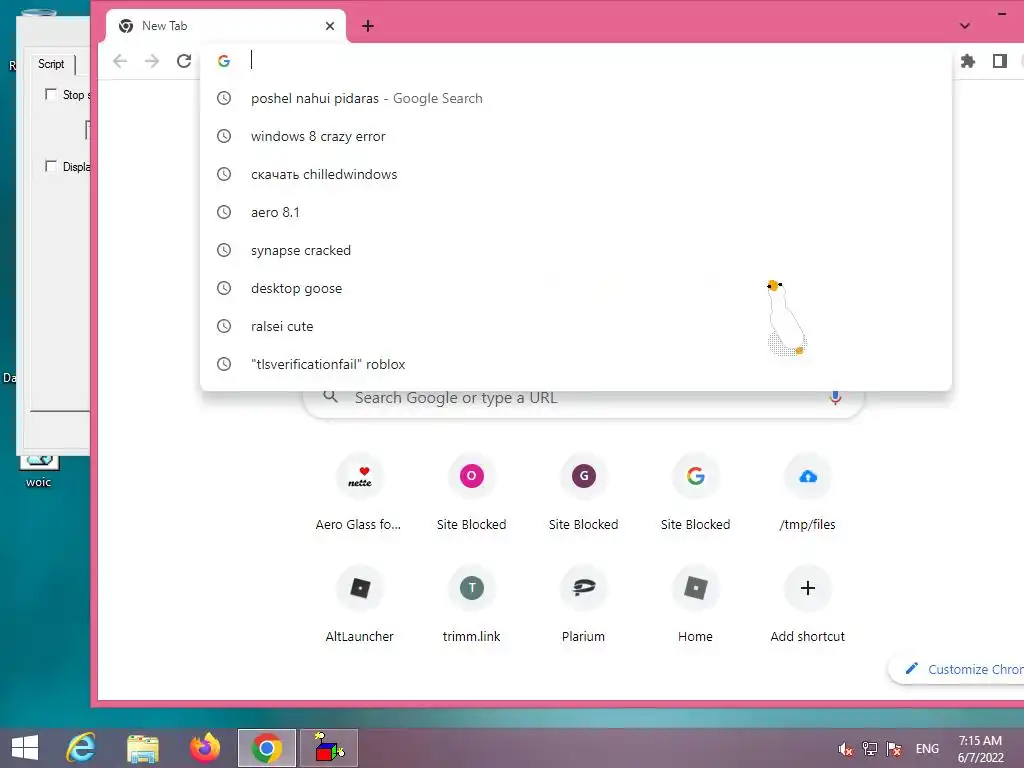Image resolution: width=1024 pixels, height=768 pixels.
Task: Click the ENG language indicator
Action: [x=927, y=749]
